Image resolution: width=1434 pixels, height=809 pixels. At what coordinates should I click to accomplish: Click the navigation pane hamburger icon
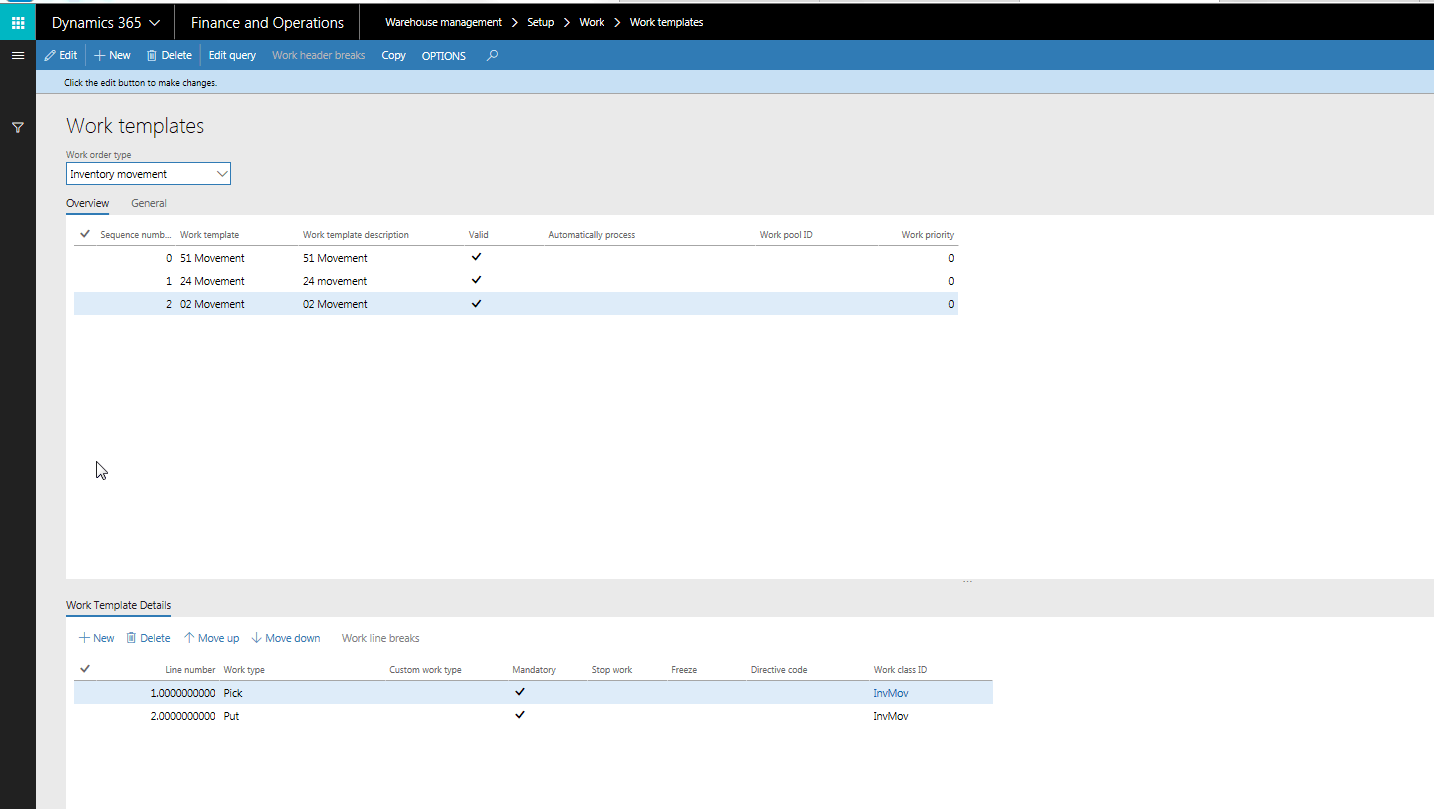17,55
